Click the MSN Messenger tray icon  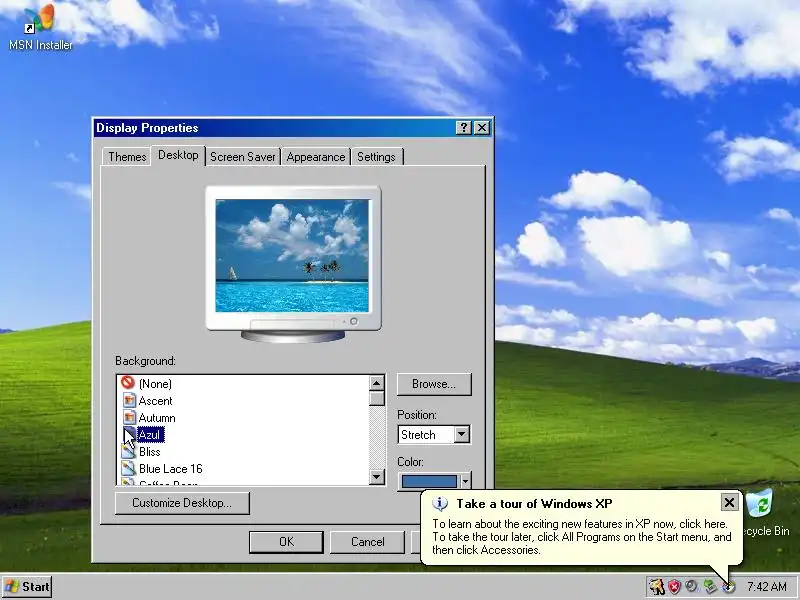click(657, 587)
